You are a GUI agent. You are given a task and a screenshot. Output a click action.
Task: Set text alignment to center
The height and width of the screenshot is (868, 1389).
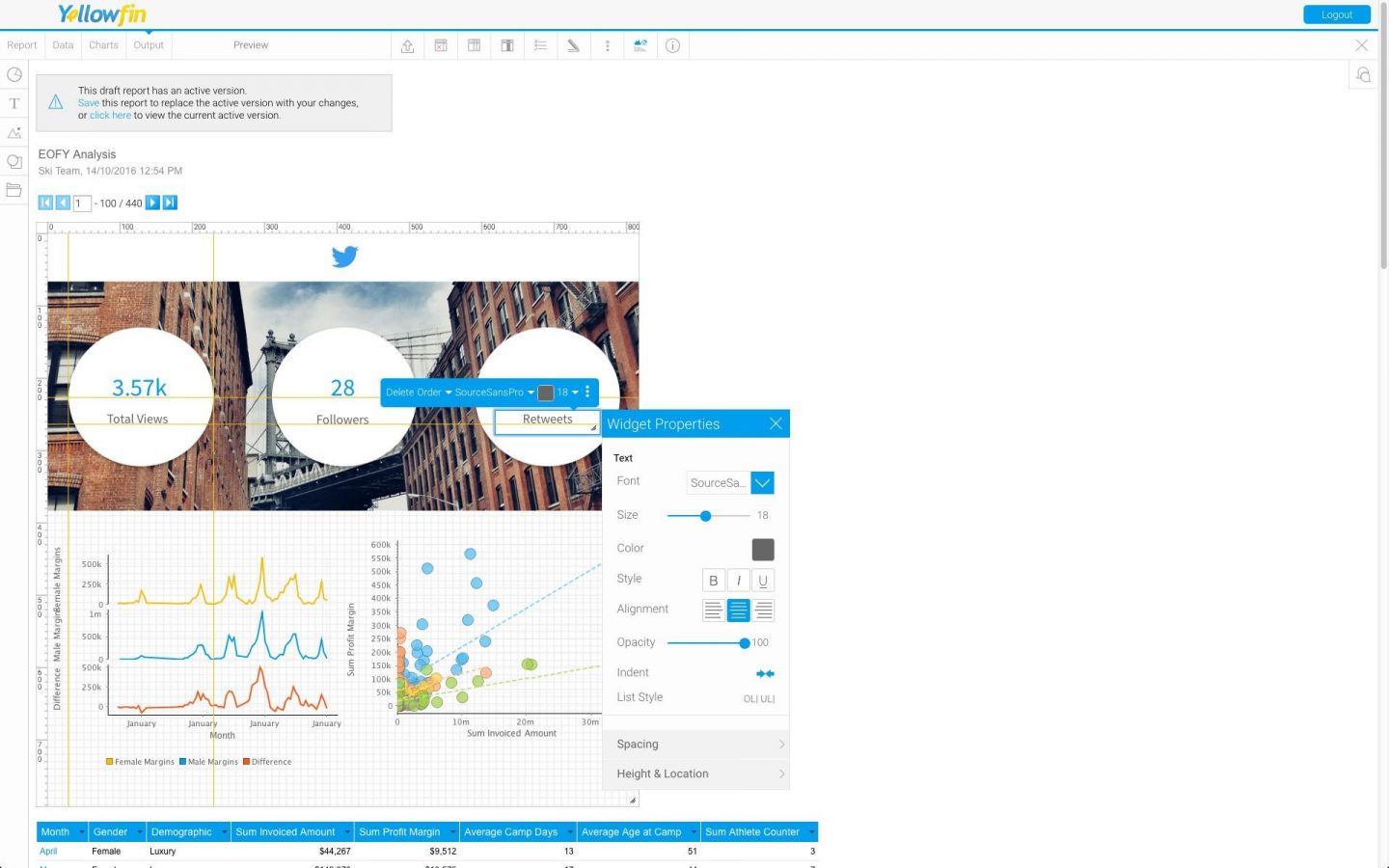tap(738, 610)
